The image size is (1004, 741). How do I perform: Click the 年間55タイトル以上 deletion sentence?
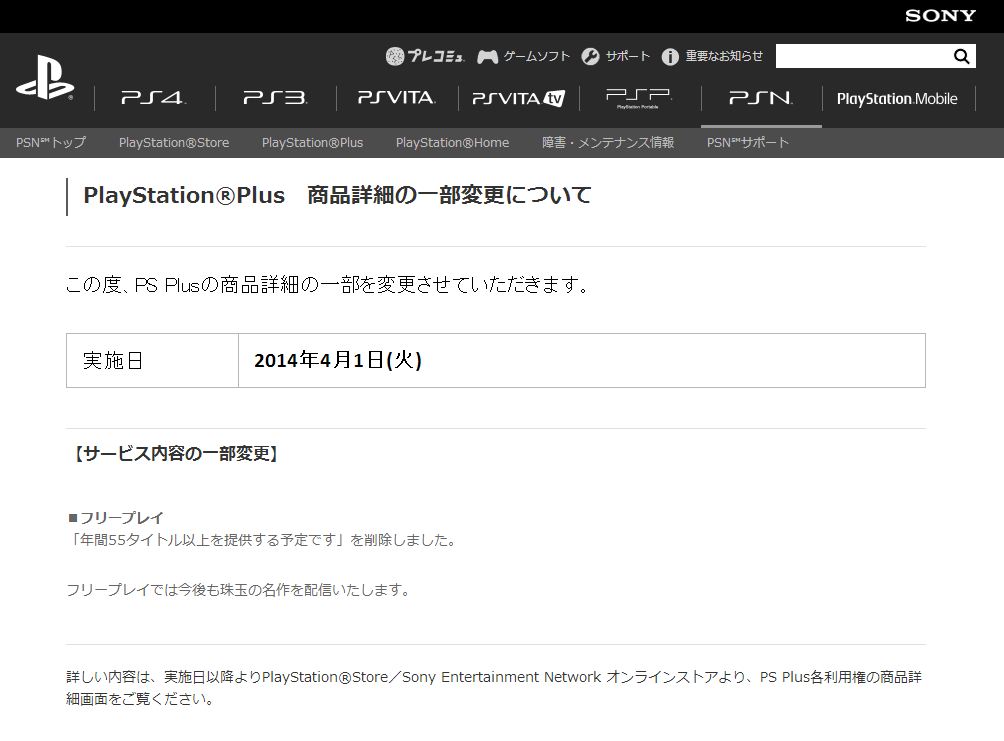(264, 540)
